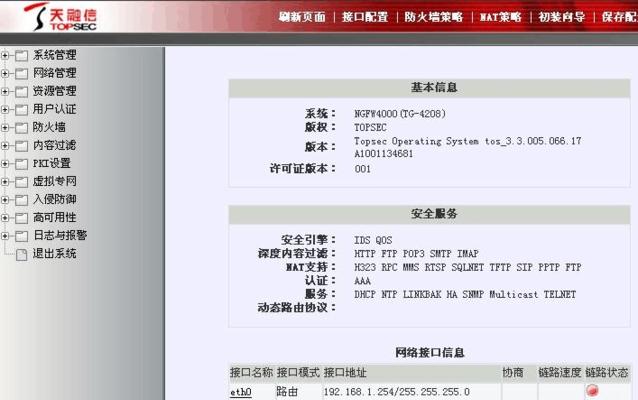Viewport: 638px width, 400px height.
Task: Expand the 防火墙 tree node
Action: point(5,127)
